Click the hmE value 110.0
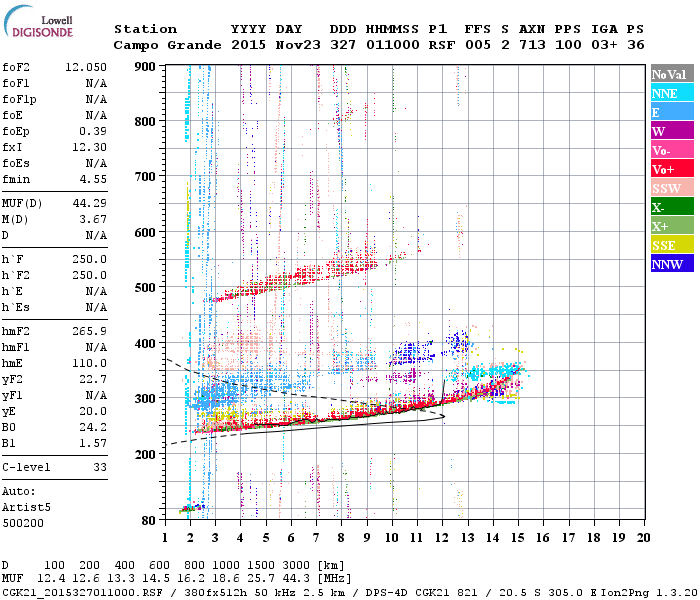 coord(89,363)
